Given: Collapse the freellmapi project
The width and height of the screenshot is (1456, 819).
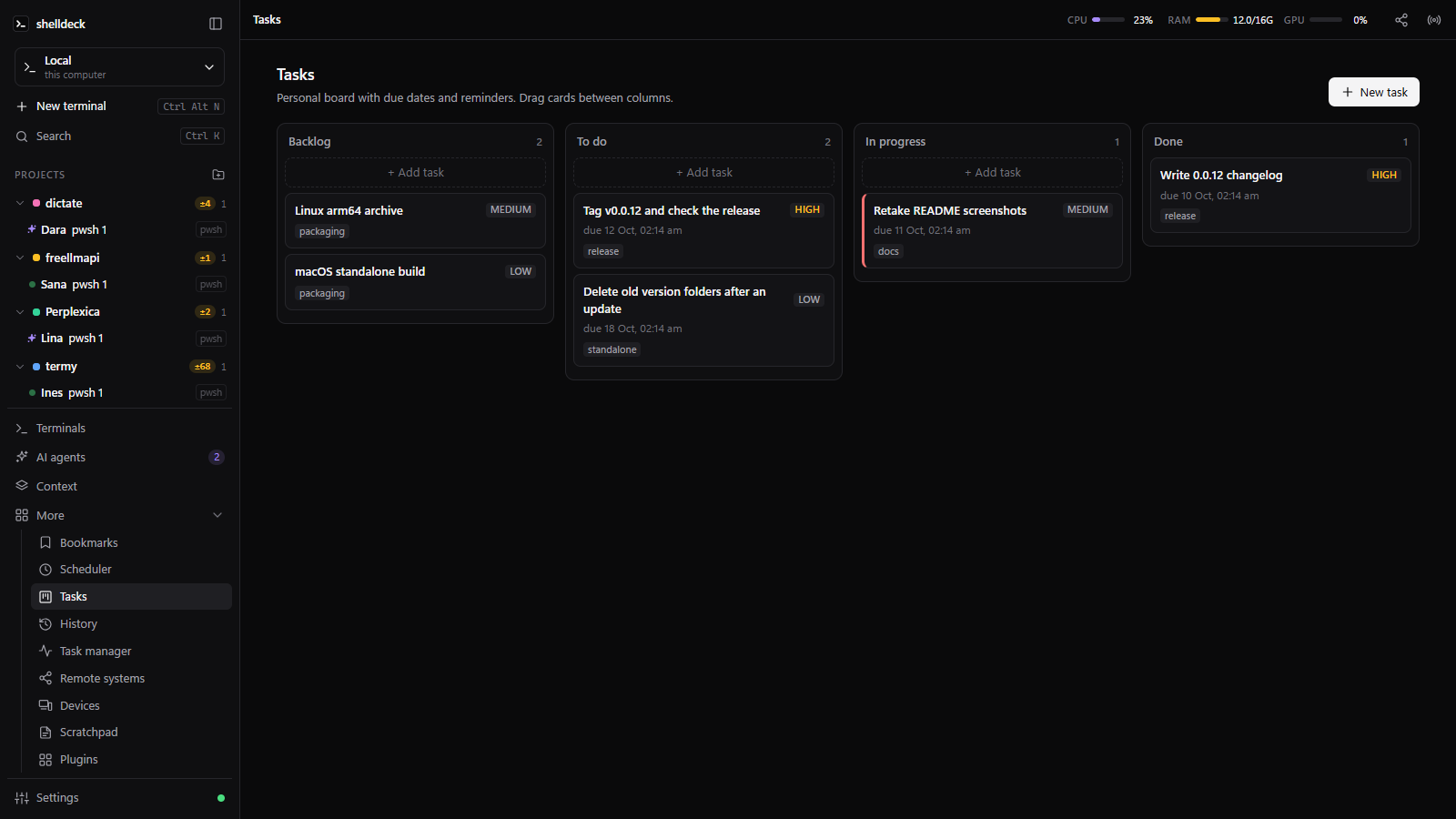Looking at the screenshot, I should (20, 258).
